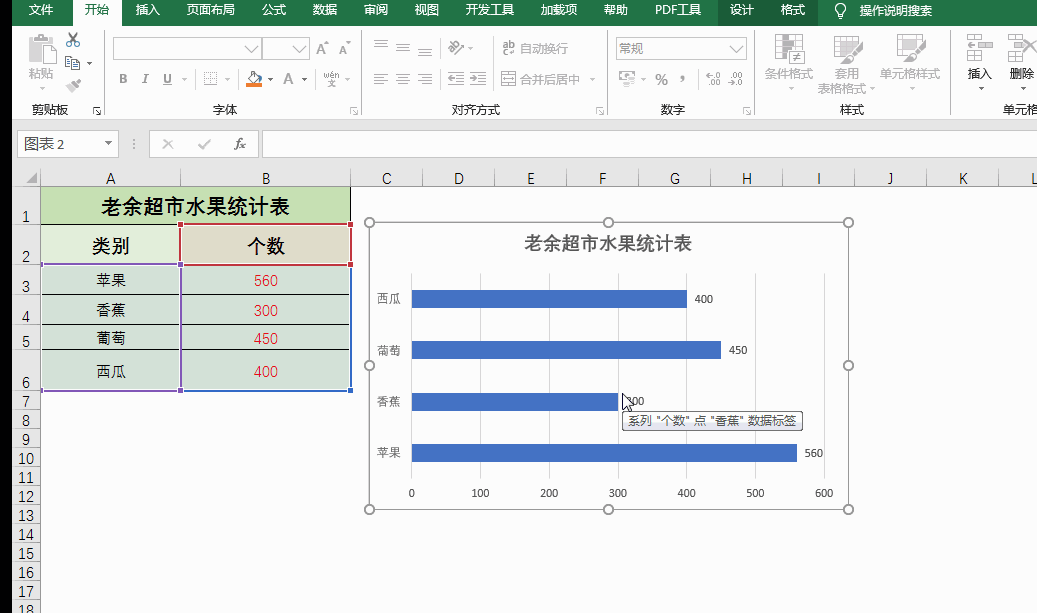
Task: Open Name Box dropdown showing 图表 2
Action: (108, 143)
